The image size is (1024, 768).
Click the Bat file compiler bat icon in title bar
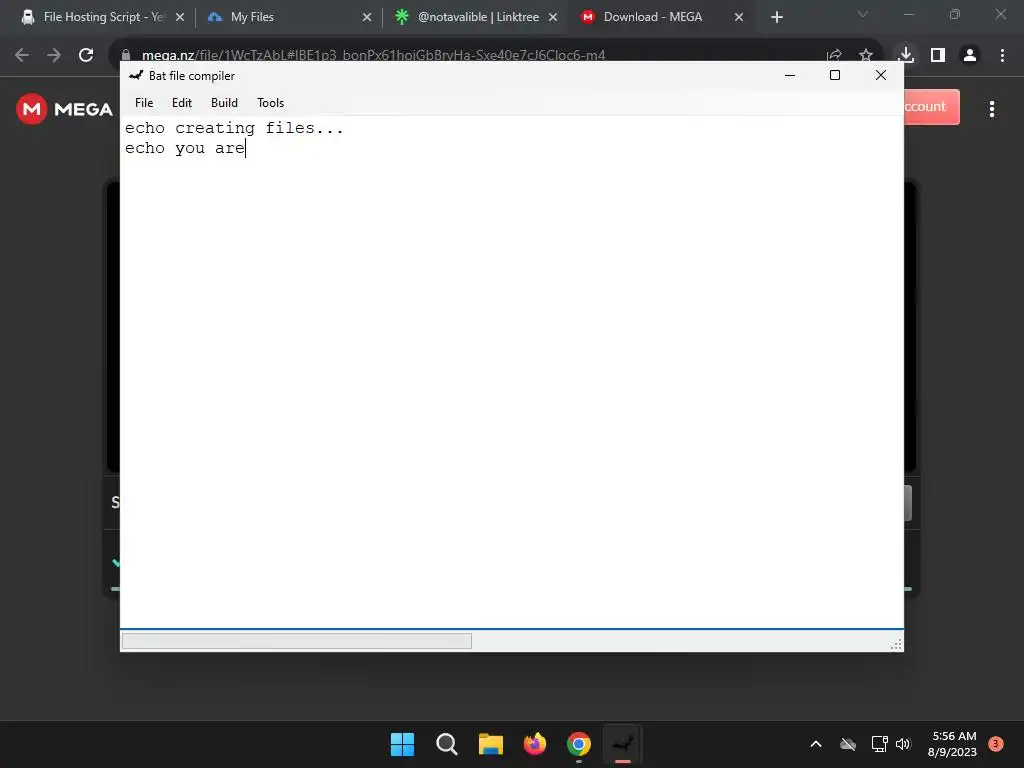coord(136,76)
